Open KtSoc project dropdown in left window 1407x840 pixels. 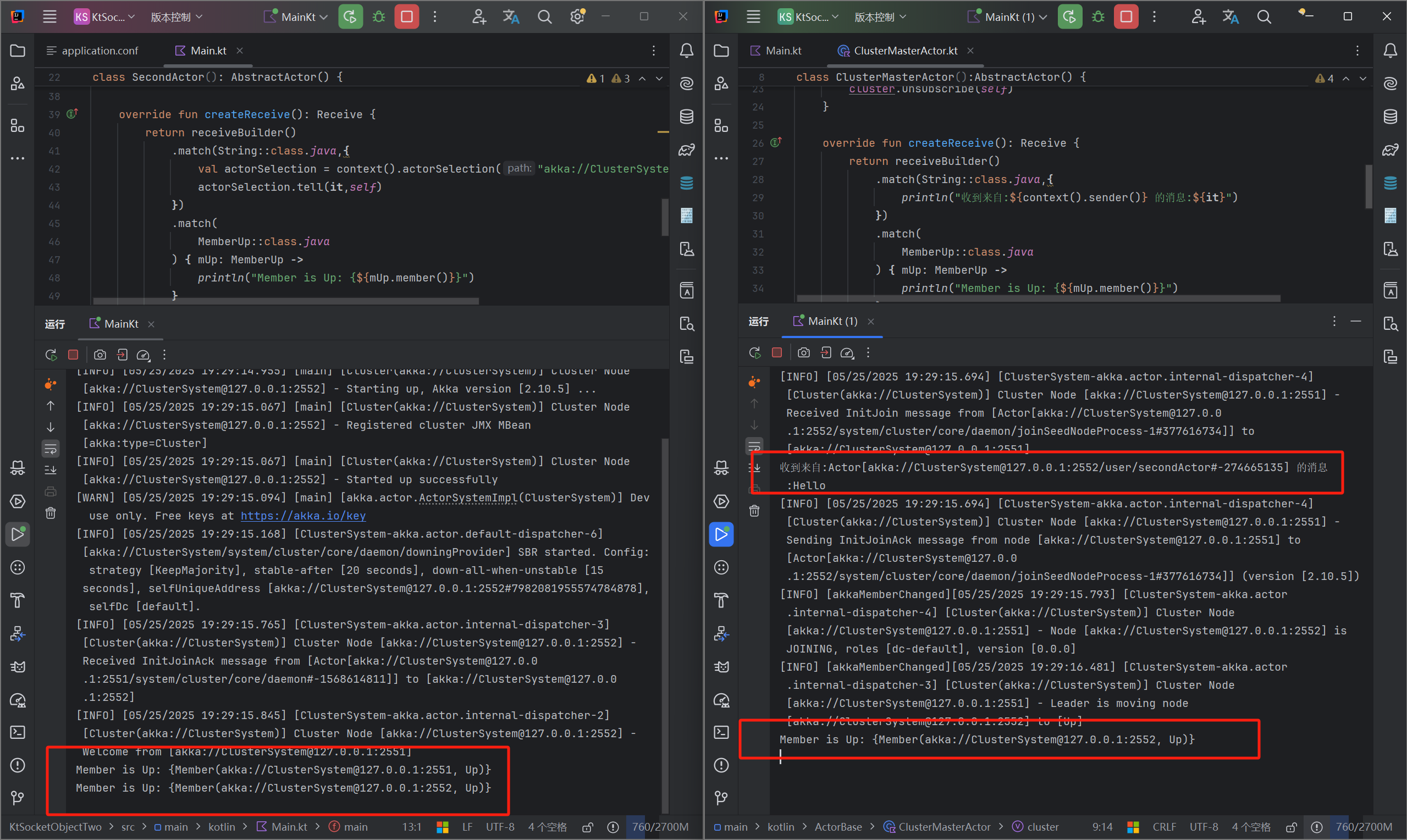pos(104,17)
